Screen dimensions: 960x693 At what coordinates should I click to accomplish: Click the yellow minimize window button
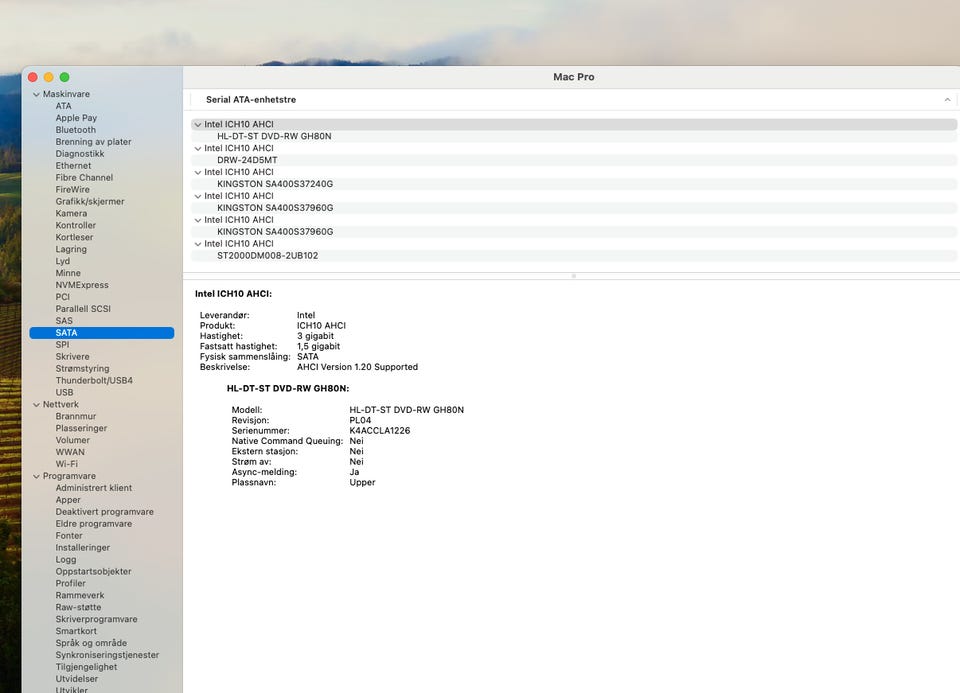(48, 77)
